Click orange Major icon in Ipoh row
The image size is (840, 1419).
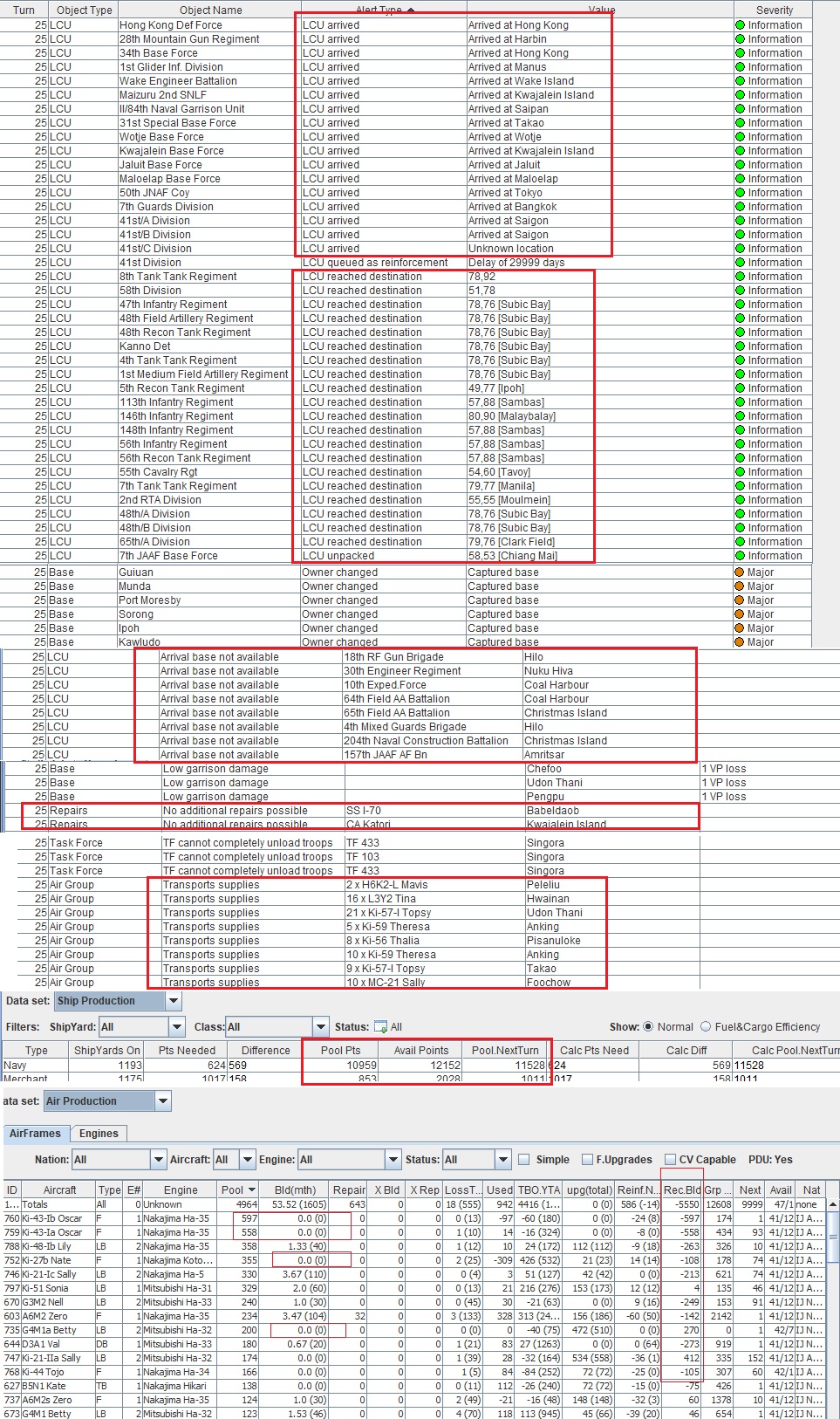click(741, 628)
